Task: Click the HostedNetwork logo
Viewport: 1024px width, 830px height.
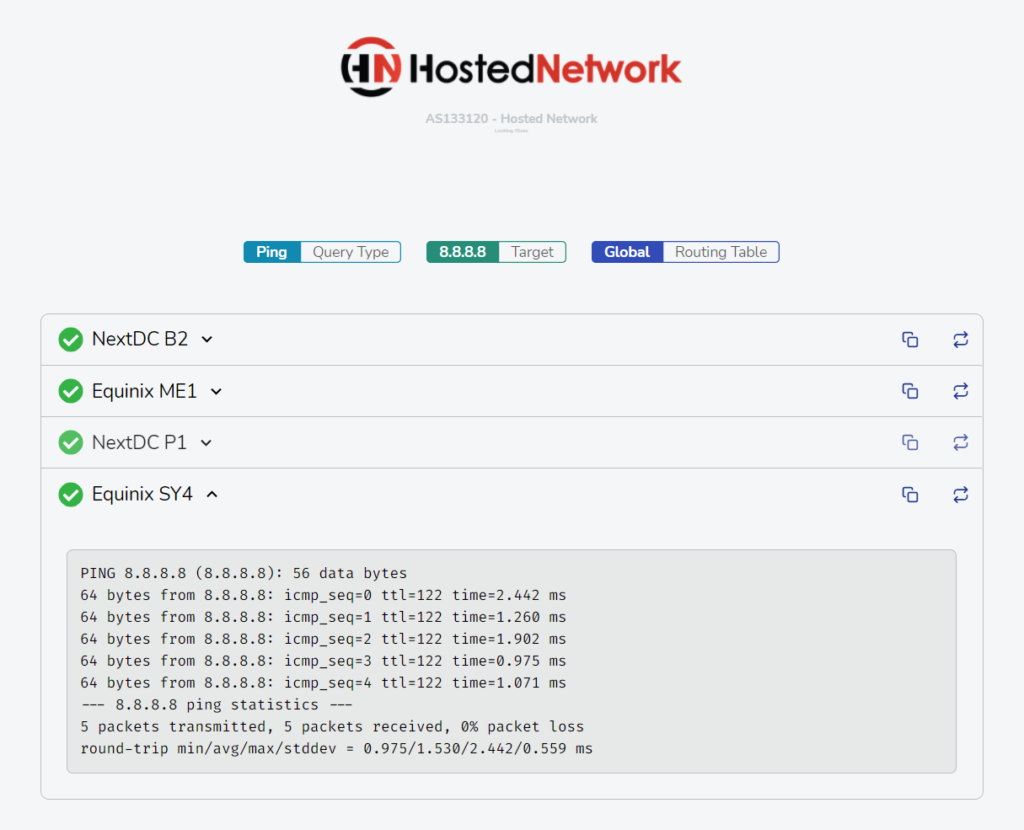Action: pos(511,67)
